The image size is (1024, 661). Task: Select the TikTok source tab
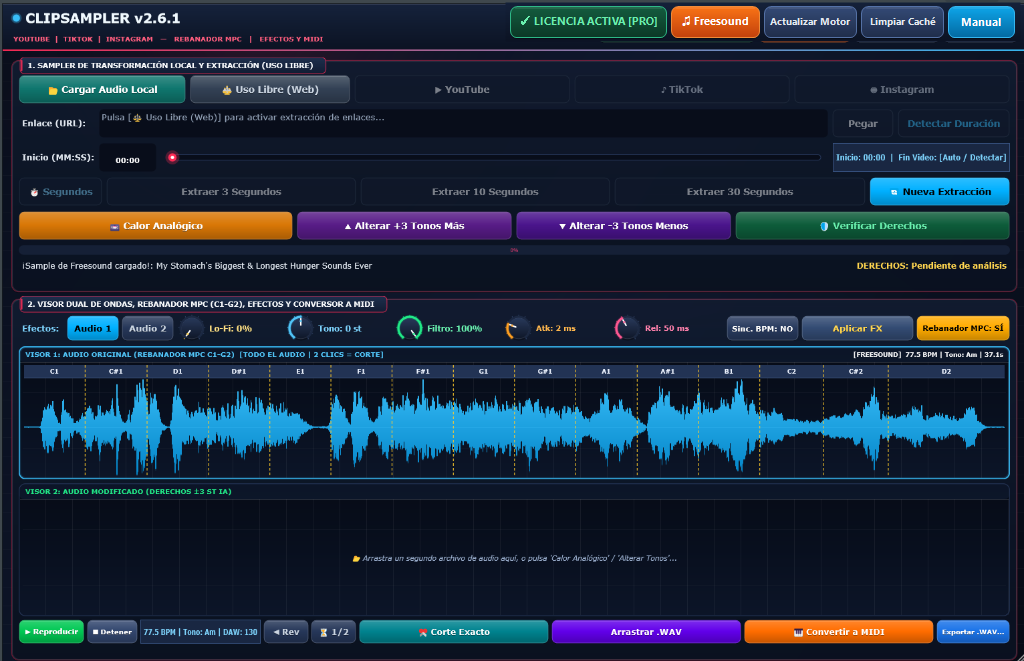[682, 89]
